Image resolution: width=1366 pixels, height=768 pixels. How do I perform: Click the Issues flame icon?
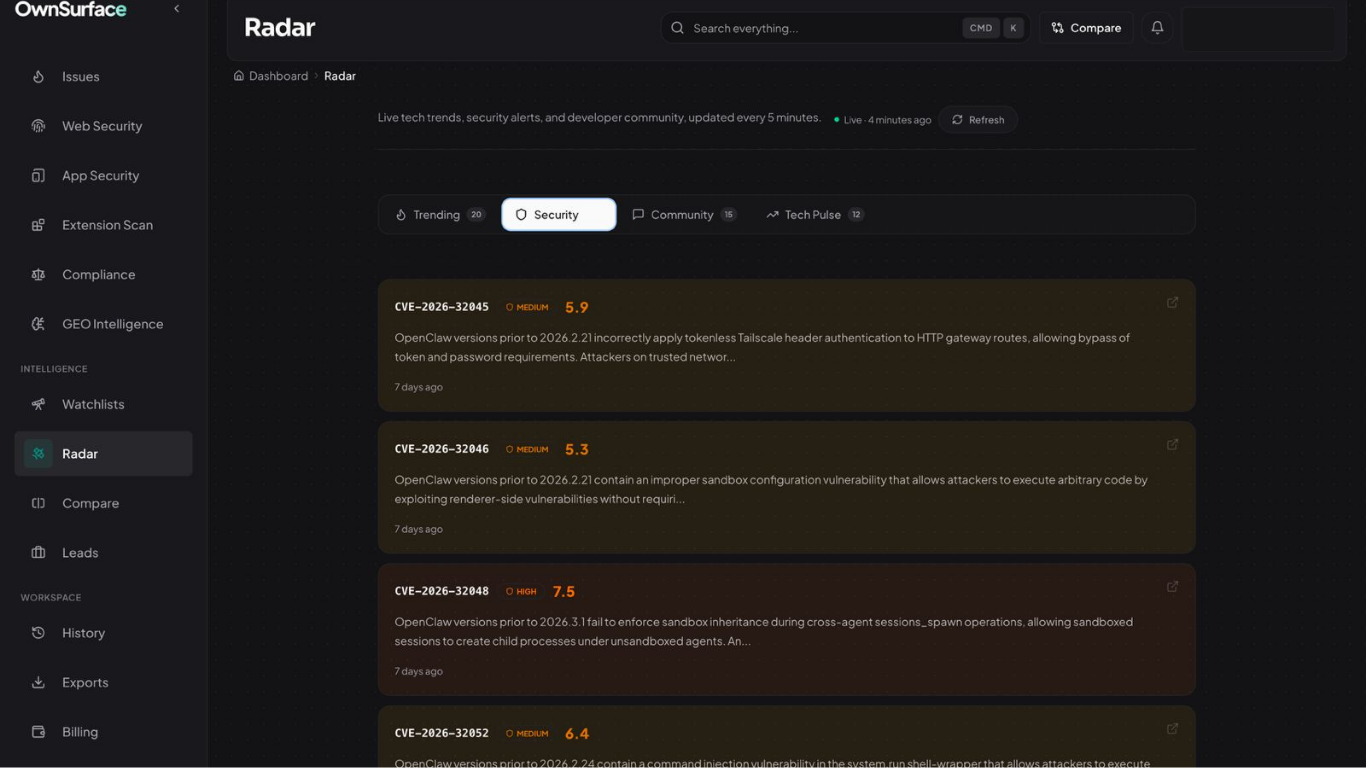pyautogui.click(x=38, y=77)
